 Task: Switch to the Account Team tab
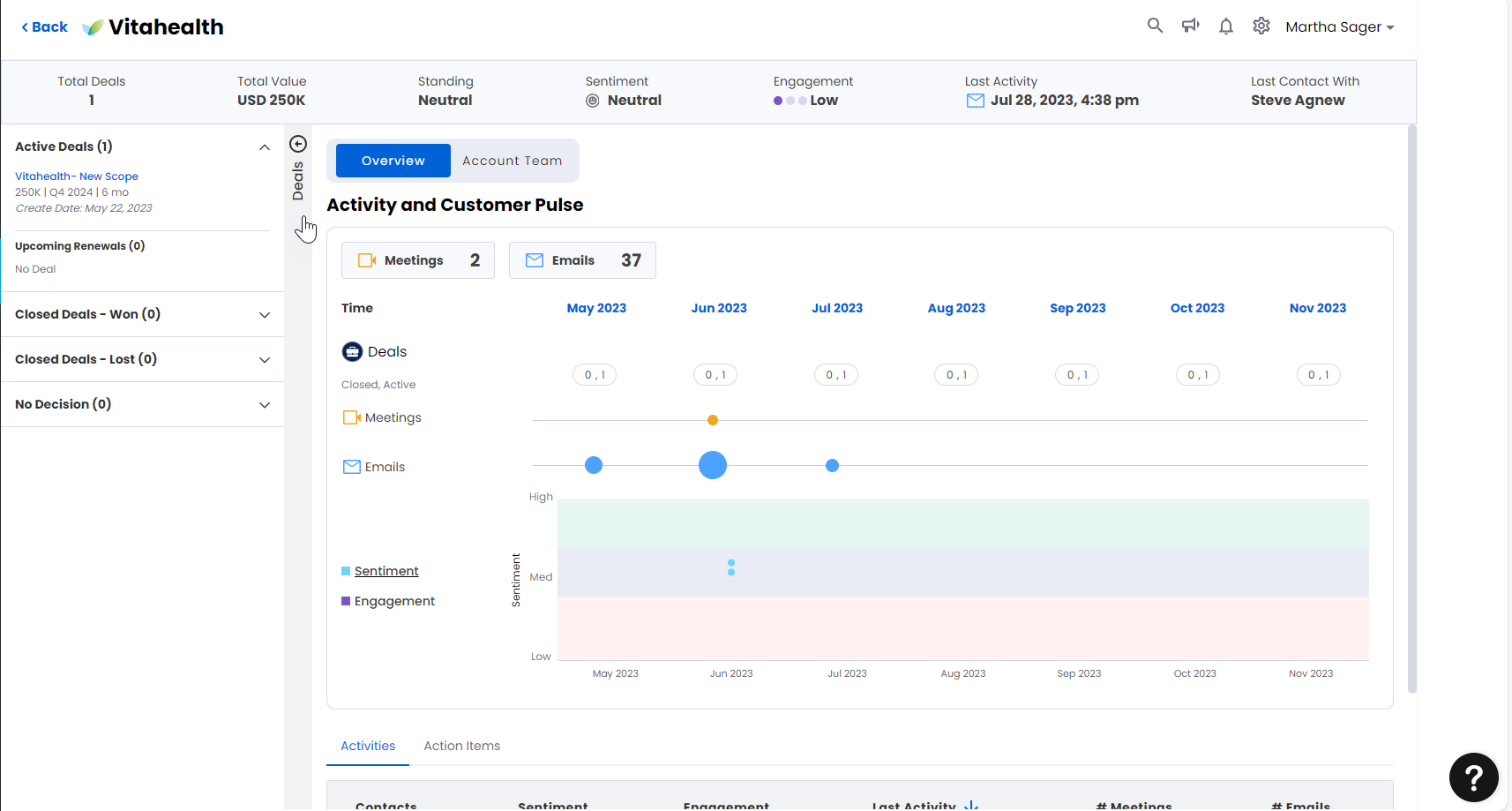tap(512, 161)
